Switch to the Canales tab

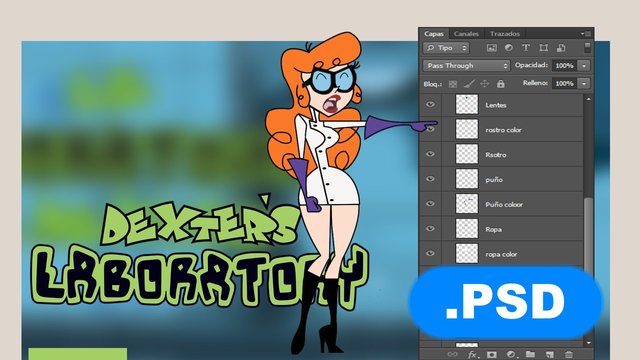466,33
